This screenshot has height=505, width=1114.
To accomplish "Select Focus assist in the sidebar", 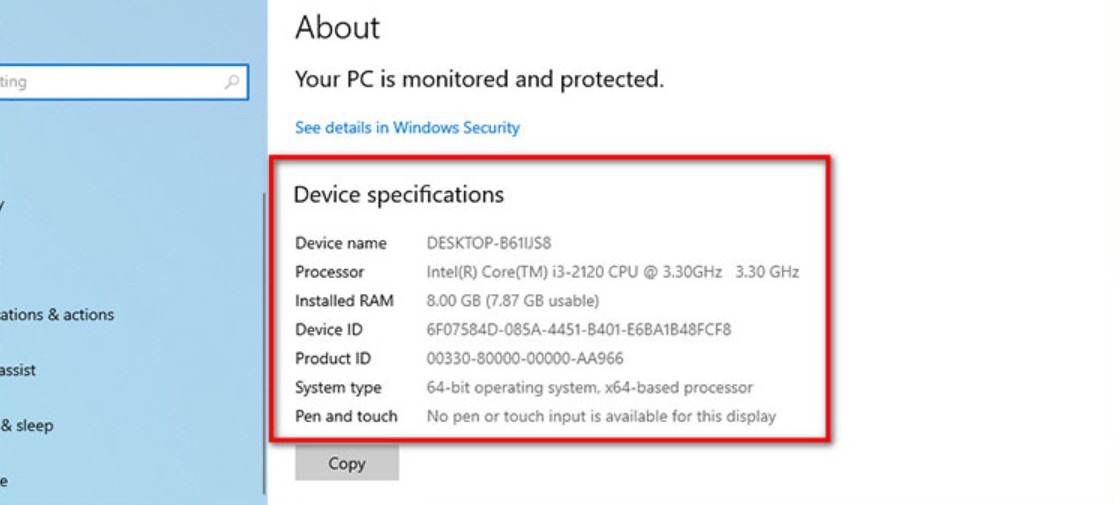I will 18,370.
